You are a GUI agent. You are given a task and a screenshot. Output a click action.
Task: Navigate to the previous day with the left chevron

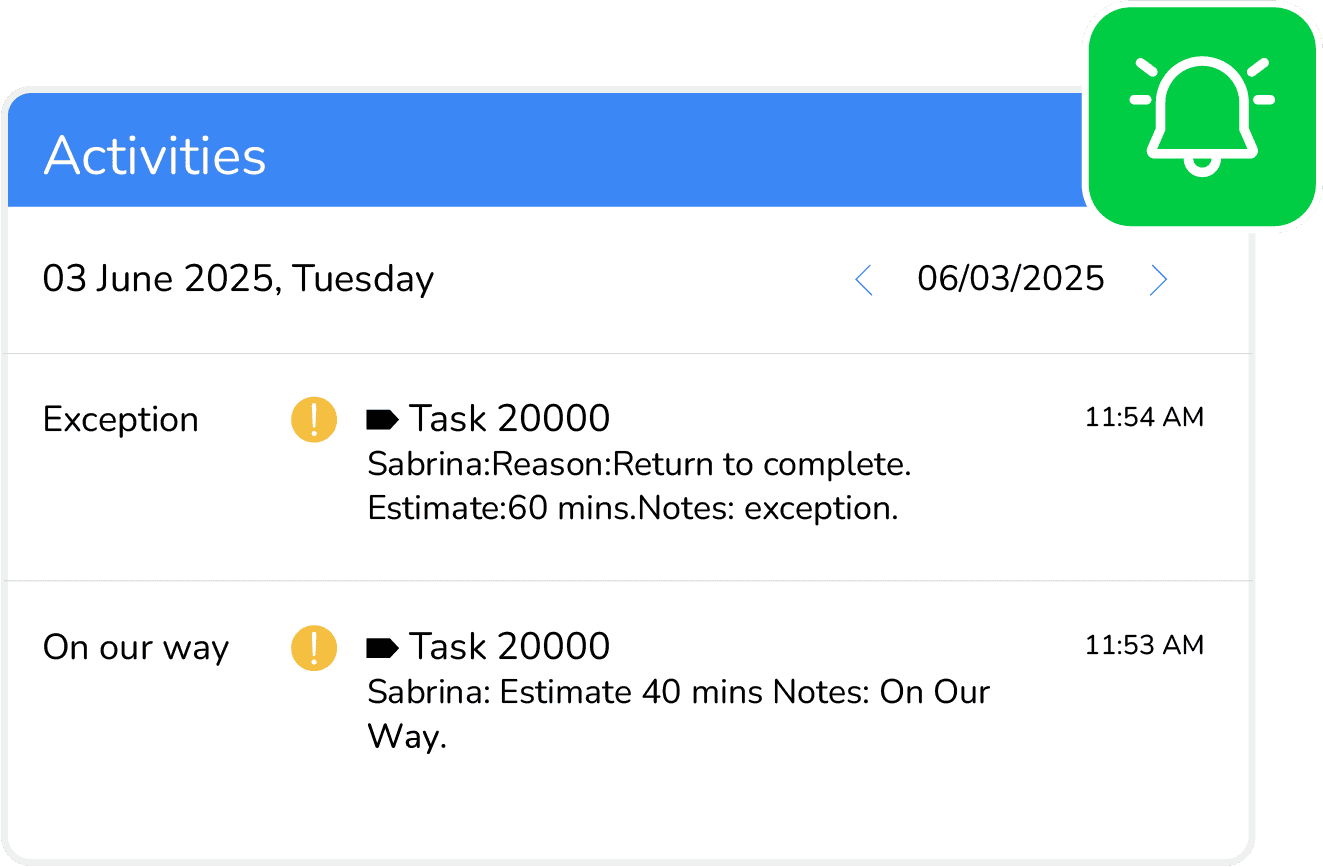863,280
